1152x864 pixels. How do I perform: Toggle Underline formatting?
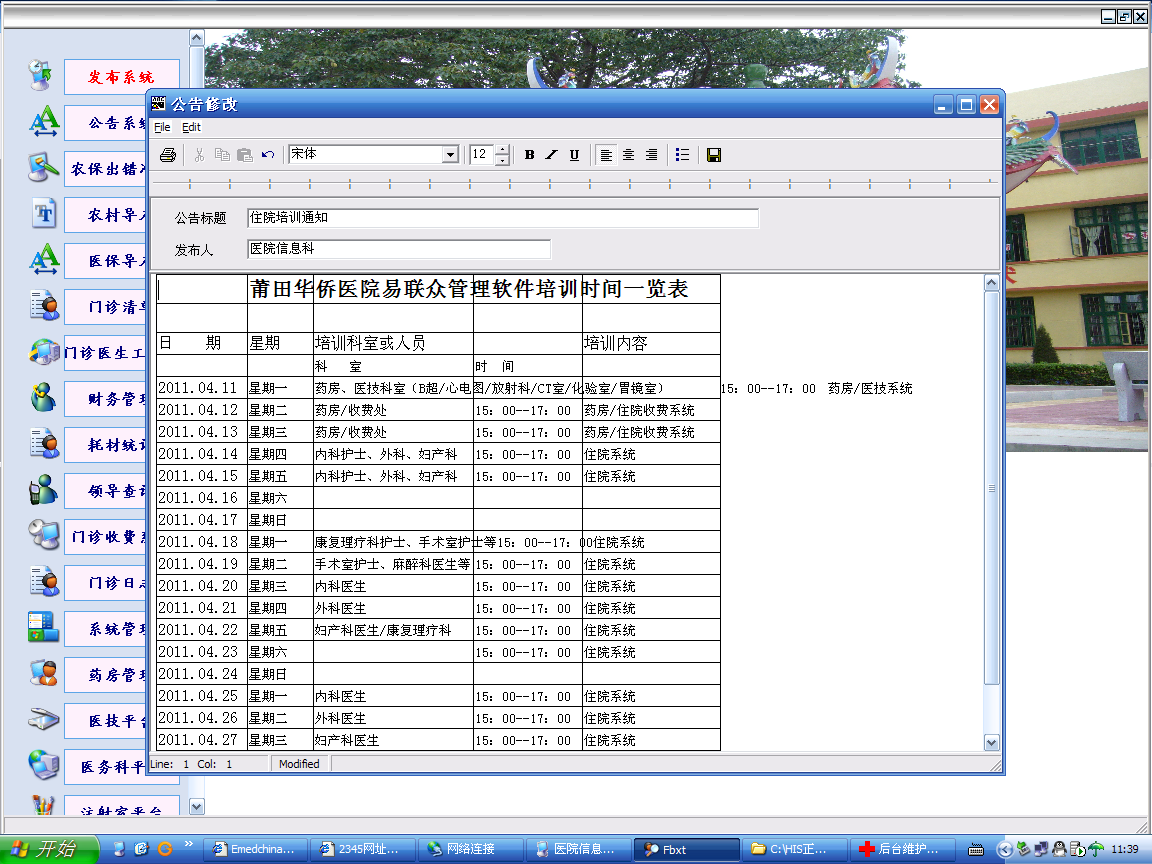[575, 155]
